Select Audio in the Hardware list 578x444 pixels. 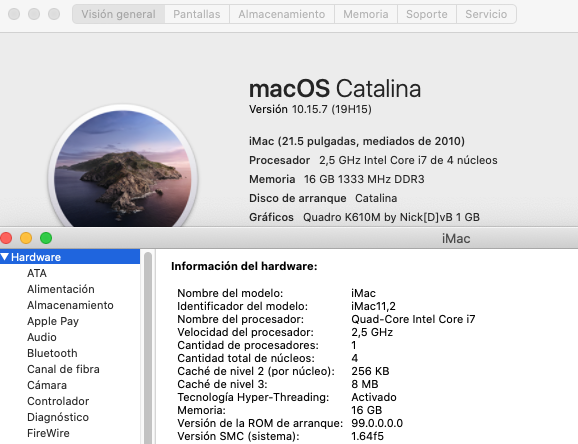pos(42,337)
